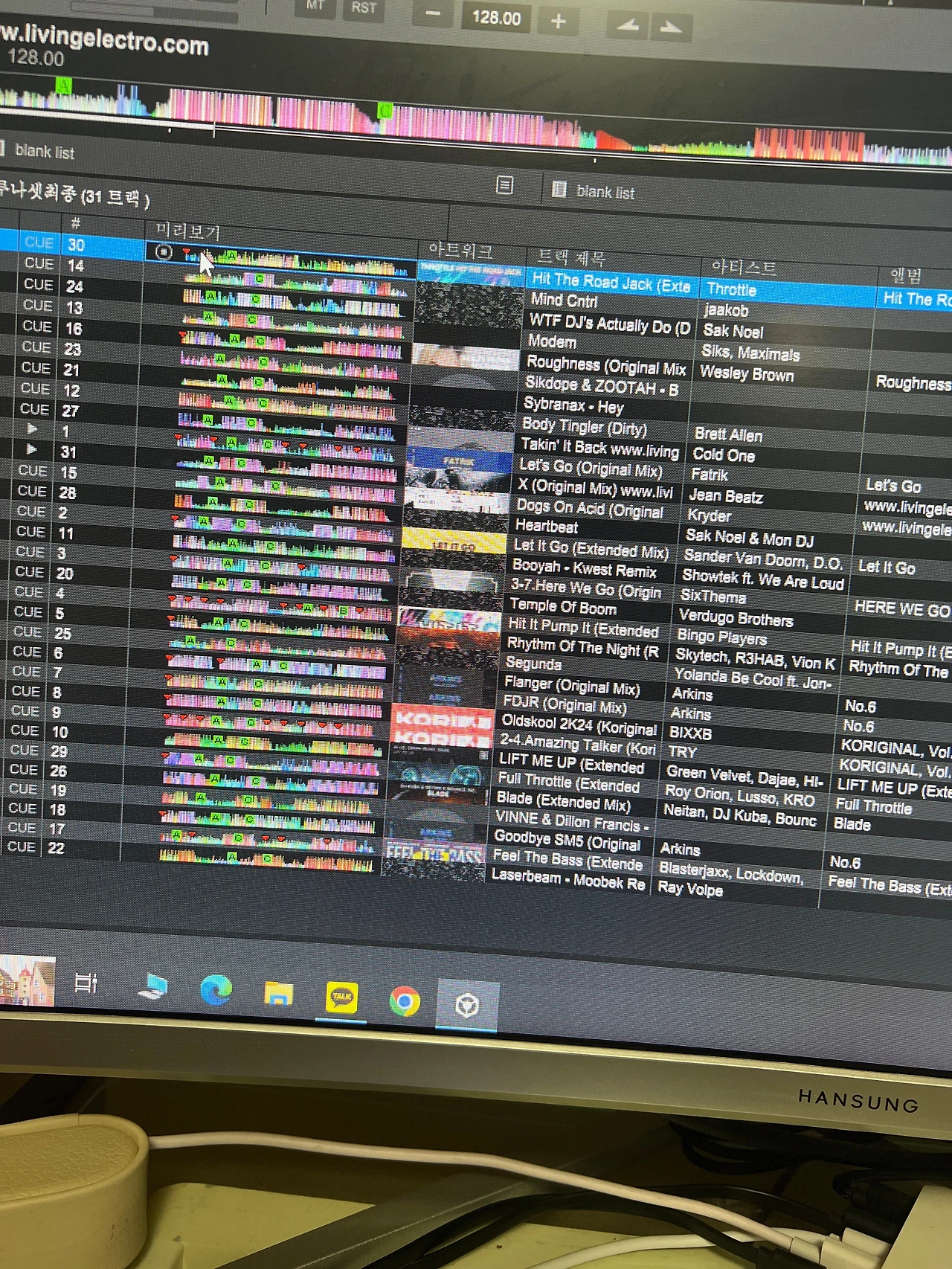Screen dimensions: 952x1269
Task: Sort by the # column header
Action: point(75,223)
